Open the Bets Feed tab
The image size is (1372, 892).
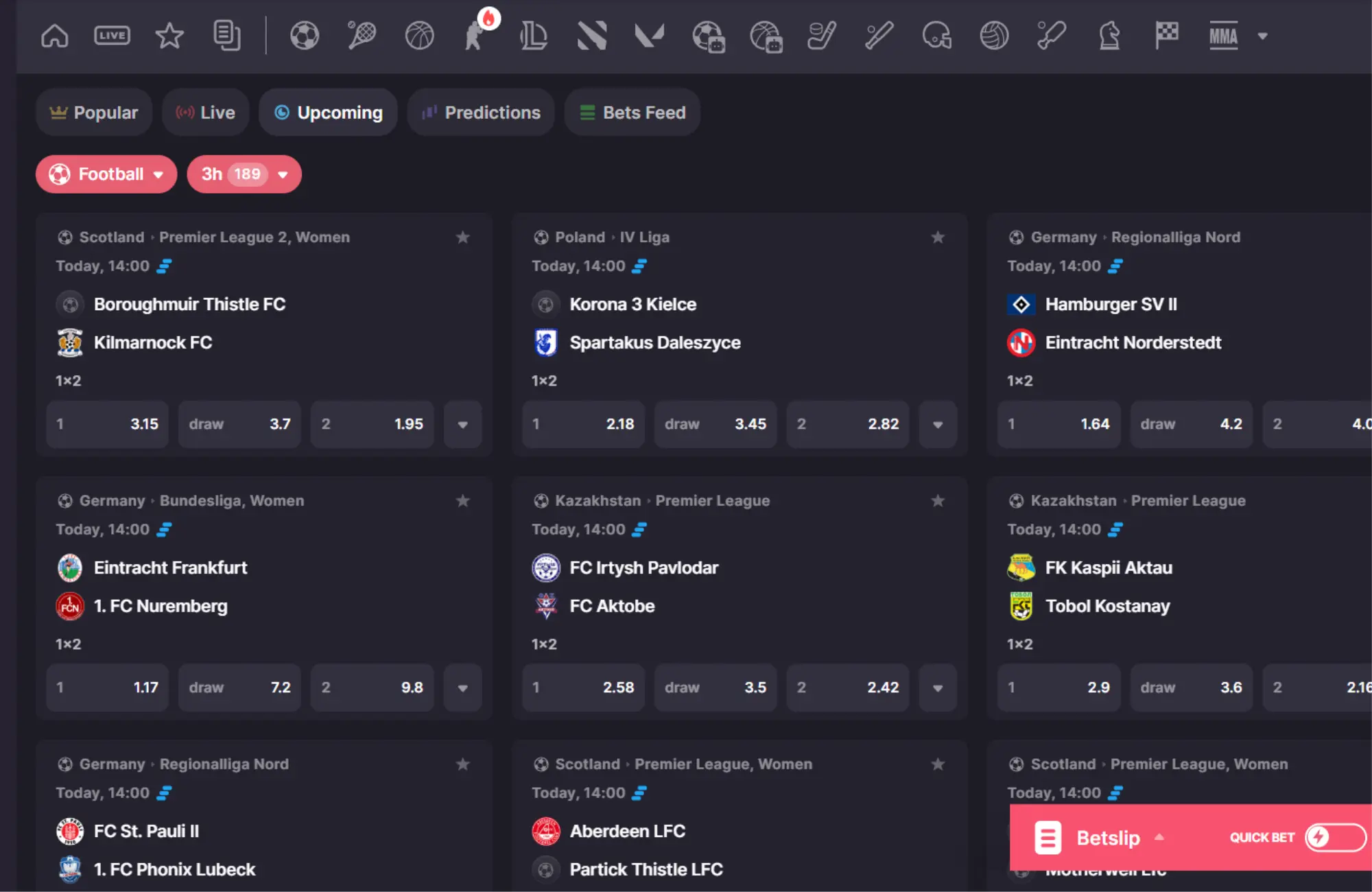click(x=632, y=113)
